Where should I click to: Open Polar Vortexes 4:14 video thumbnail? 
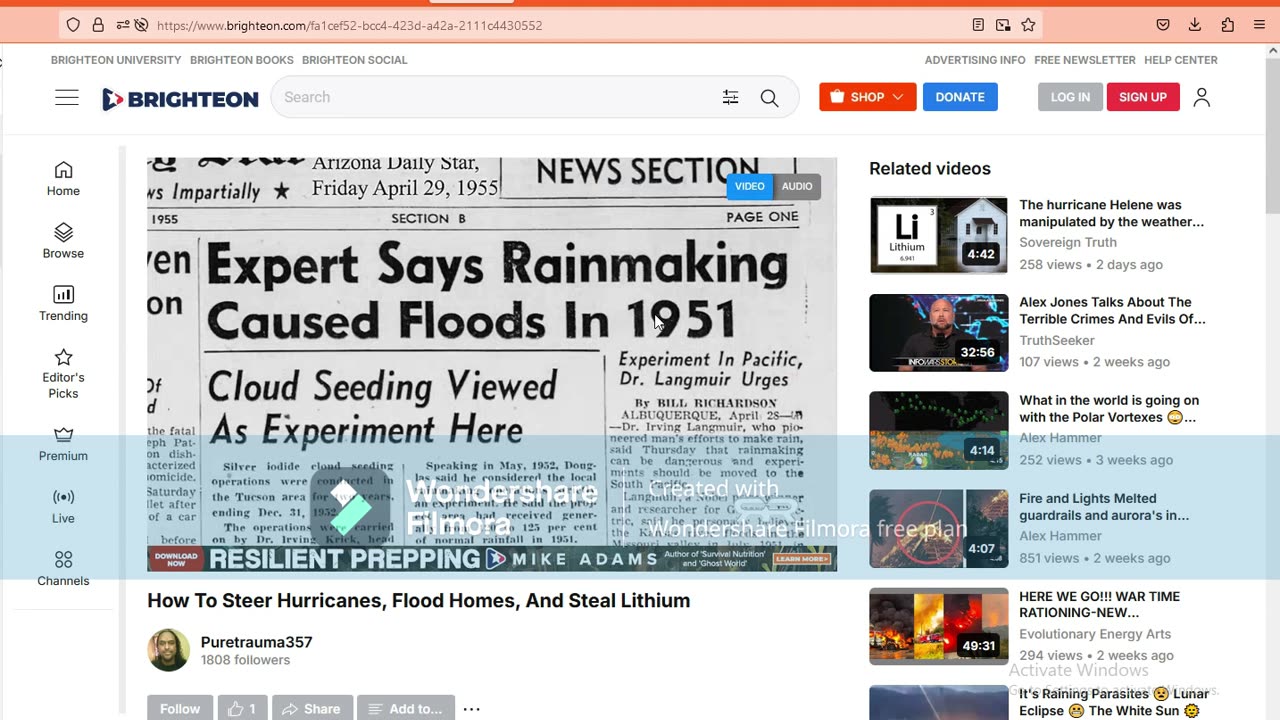pyautogui.click(x=939, y=430)
